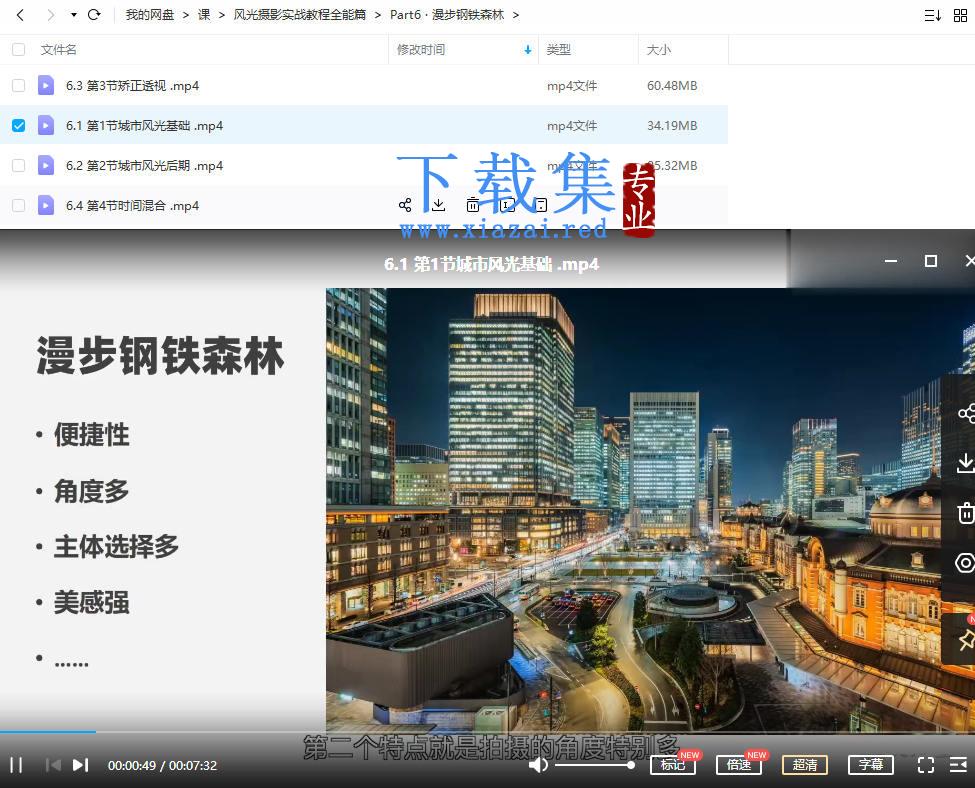This screenshot has width=975, height=788.
Task: Toggle the blue sort direction arrow
Action: click(528, 50)
